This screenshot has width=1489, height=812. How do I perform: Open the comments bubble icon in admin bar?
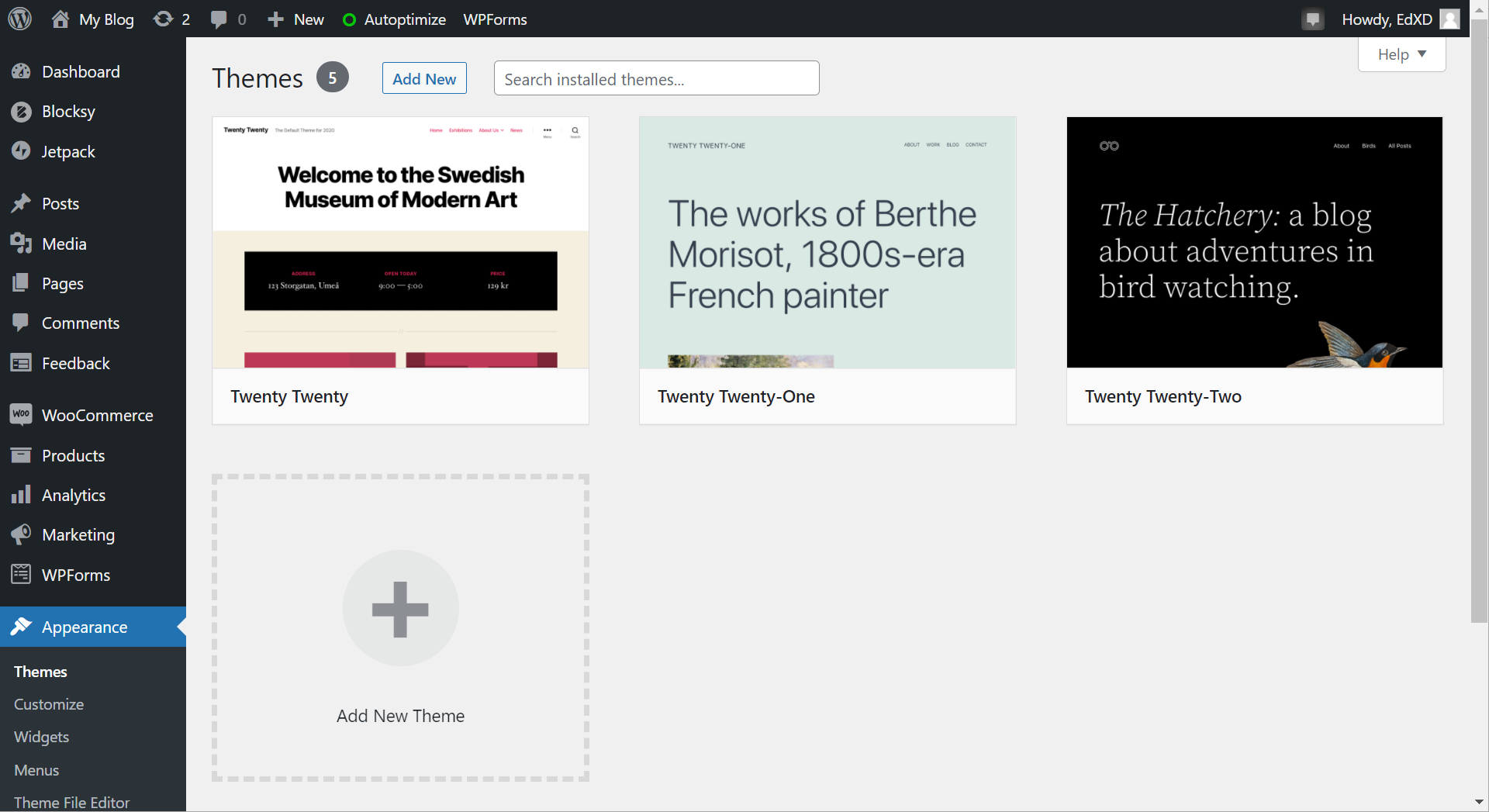tap(219, 19)
